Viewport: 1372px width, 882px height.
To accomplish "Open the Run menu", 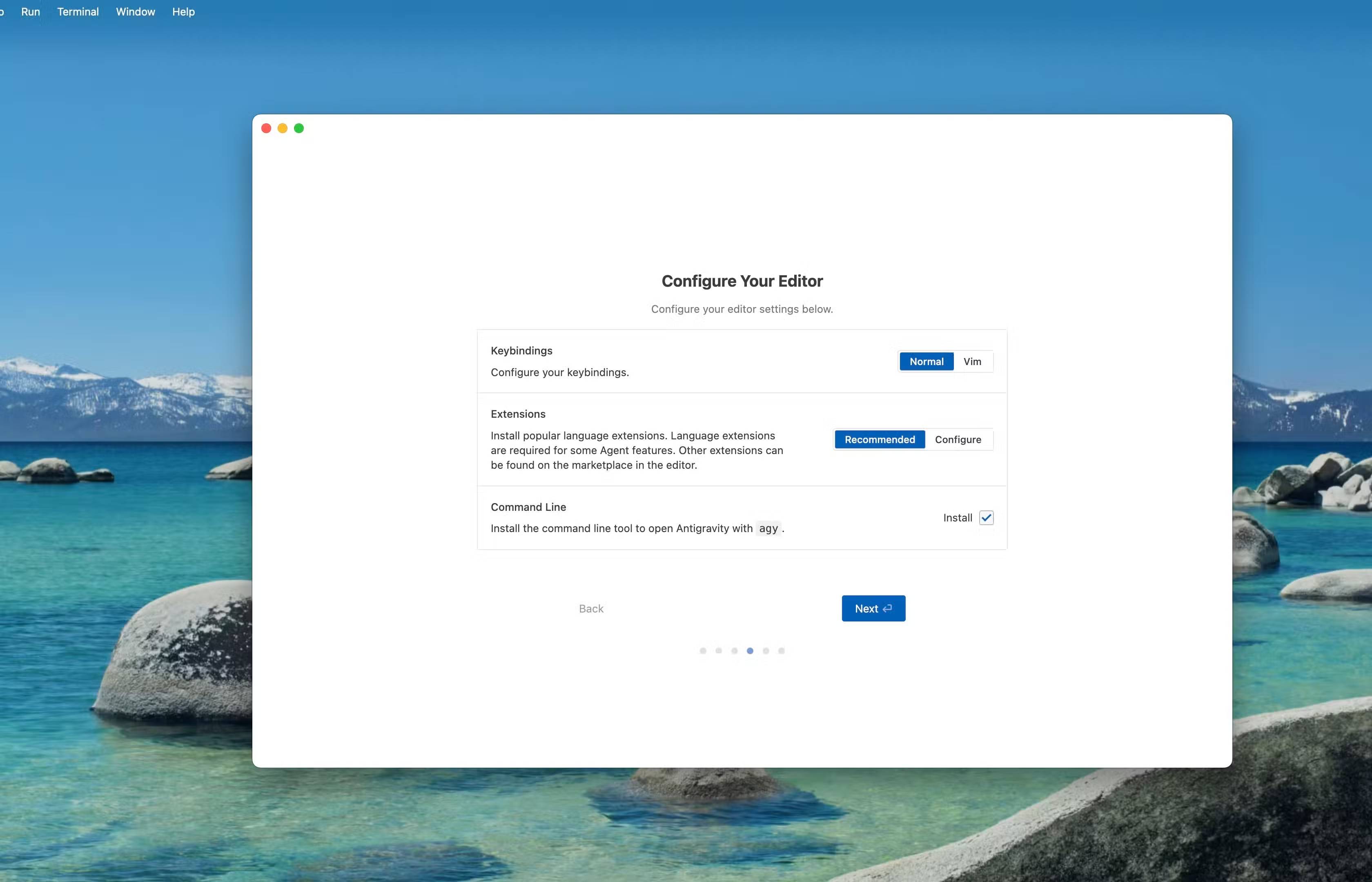I will click(30, 11).
